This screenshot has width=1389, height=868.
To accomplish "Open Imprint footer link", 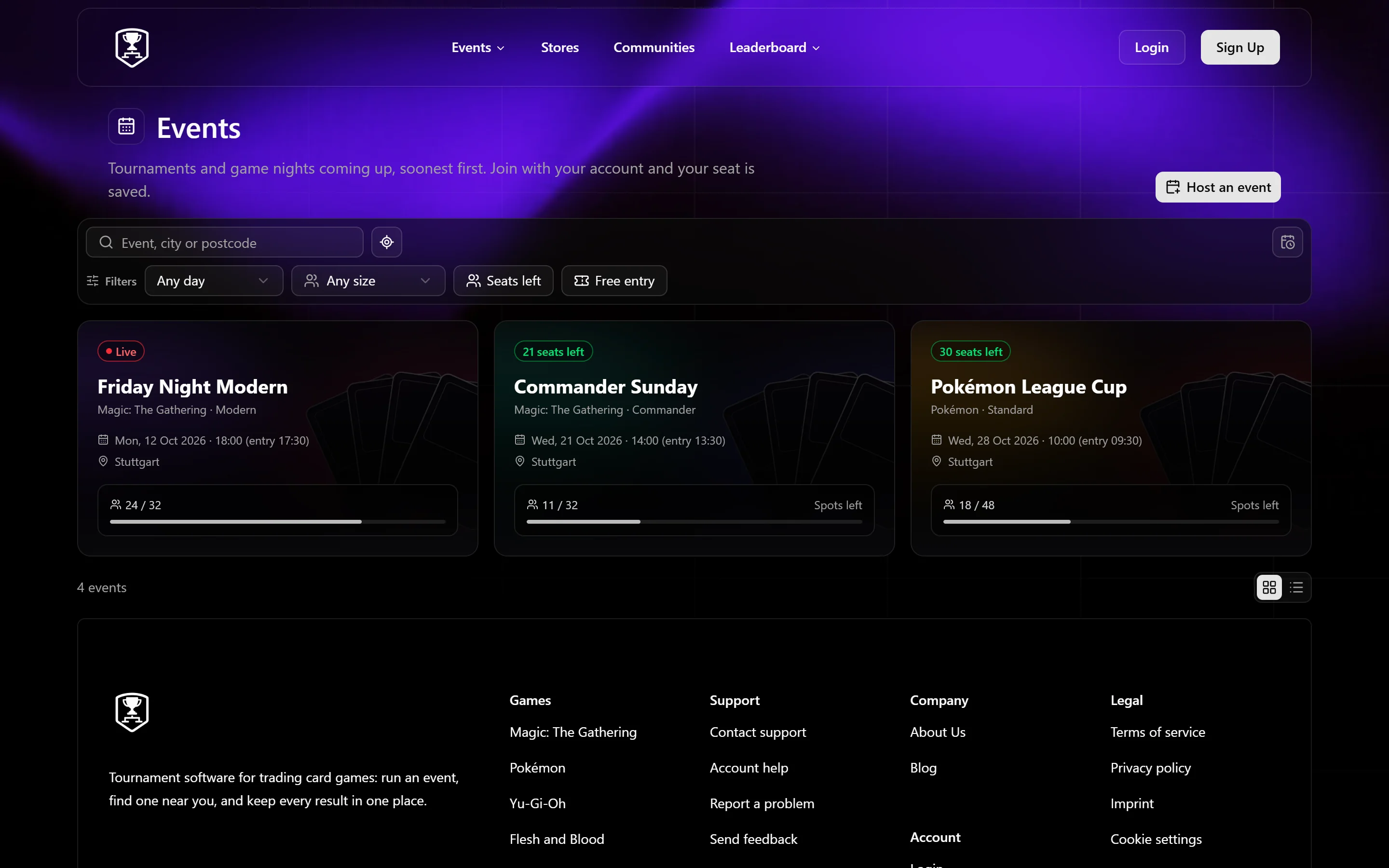I will [1132, 803].
